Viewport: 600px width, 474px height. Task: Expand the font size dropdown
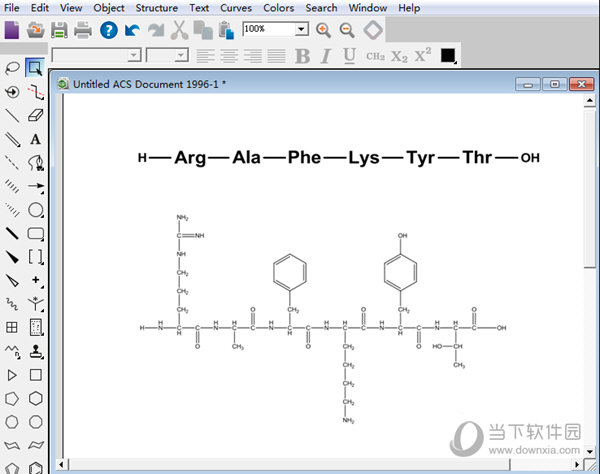pyautogui.click(x=181, y=55)
